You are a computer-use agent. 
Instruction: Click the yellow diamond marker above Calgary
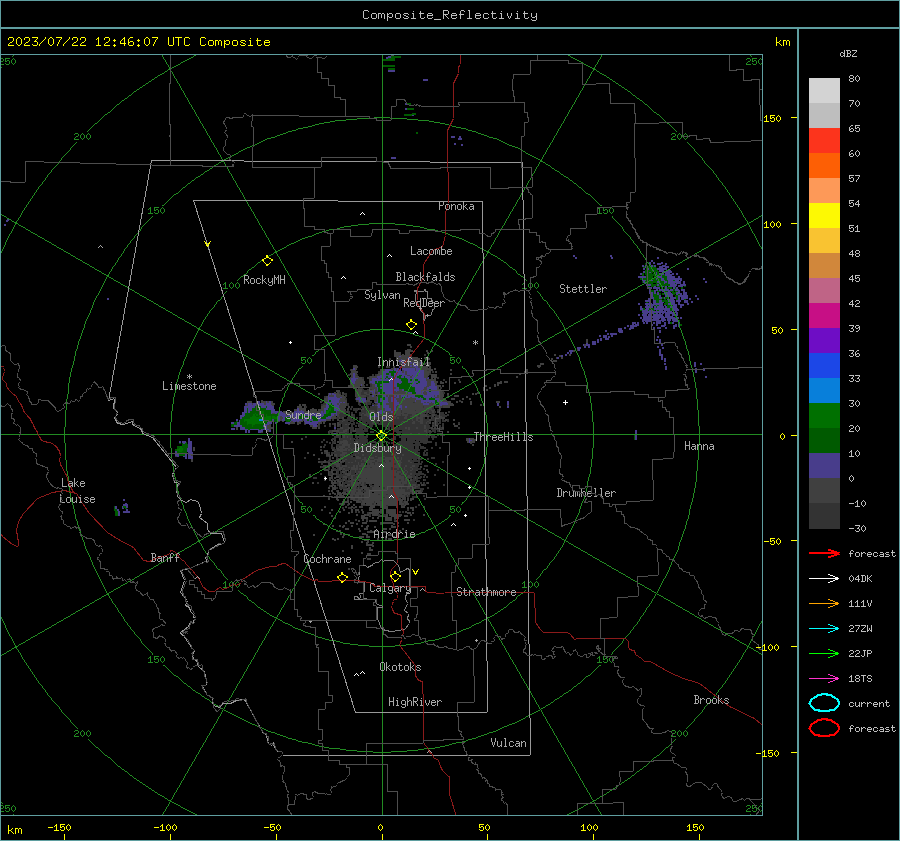(x=395, y=576)
